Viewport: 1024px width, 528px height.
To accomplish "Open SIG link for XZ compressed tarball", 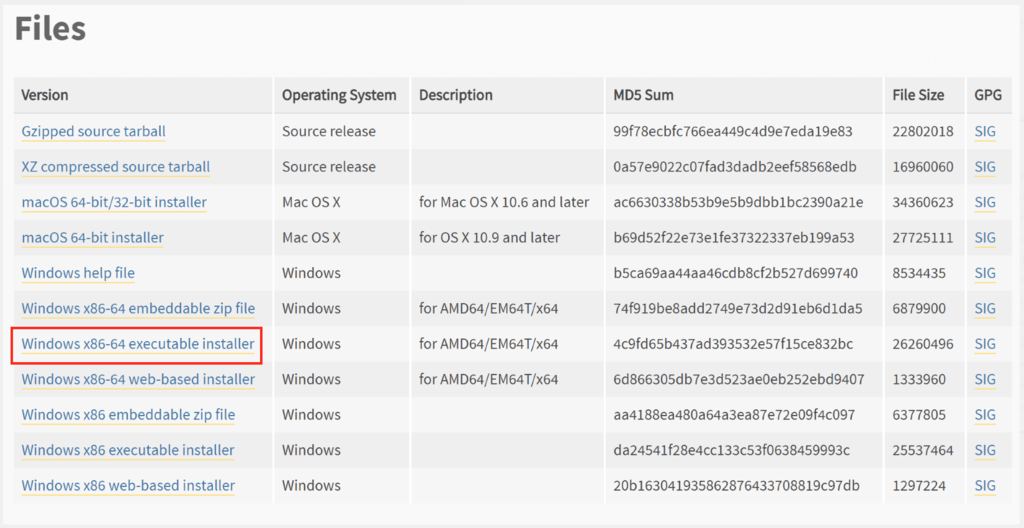I will click(985, 167).
